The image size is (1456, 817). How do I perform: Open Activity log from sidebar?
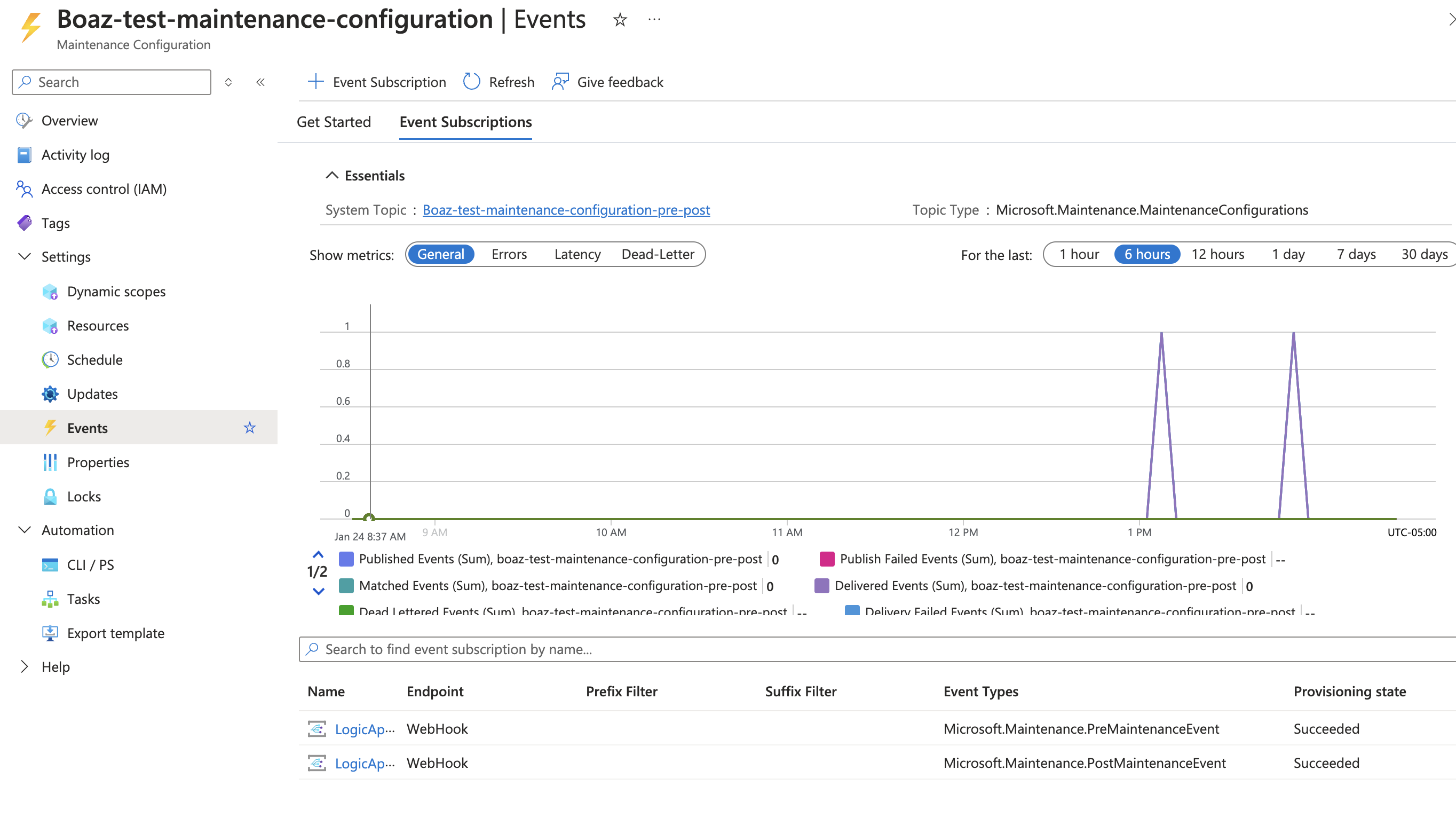(75, 155)
